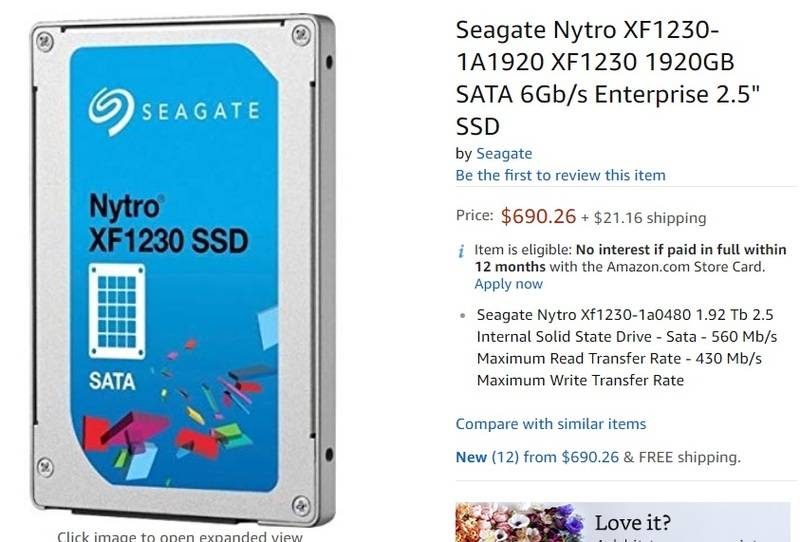Click the 'Love it?' banner heading
This screenshot has width=800, height=542.
tap(632, 523)
